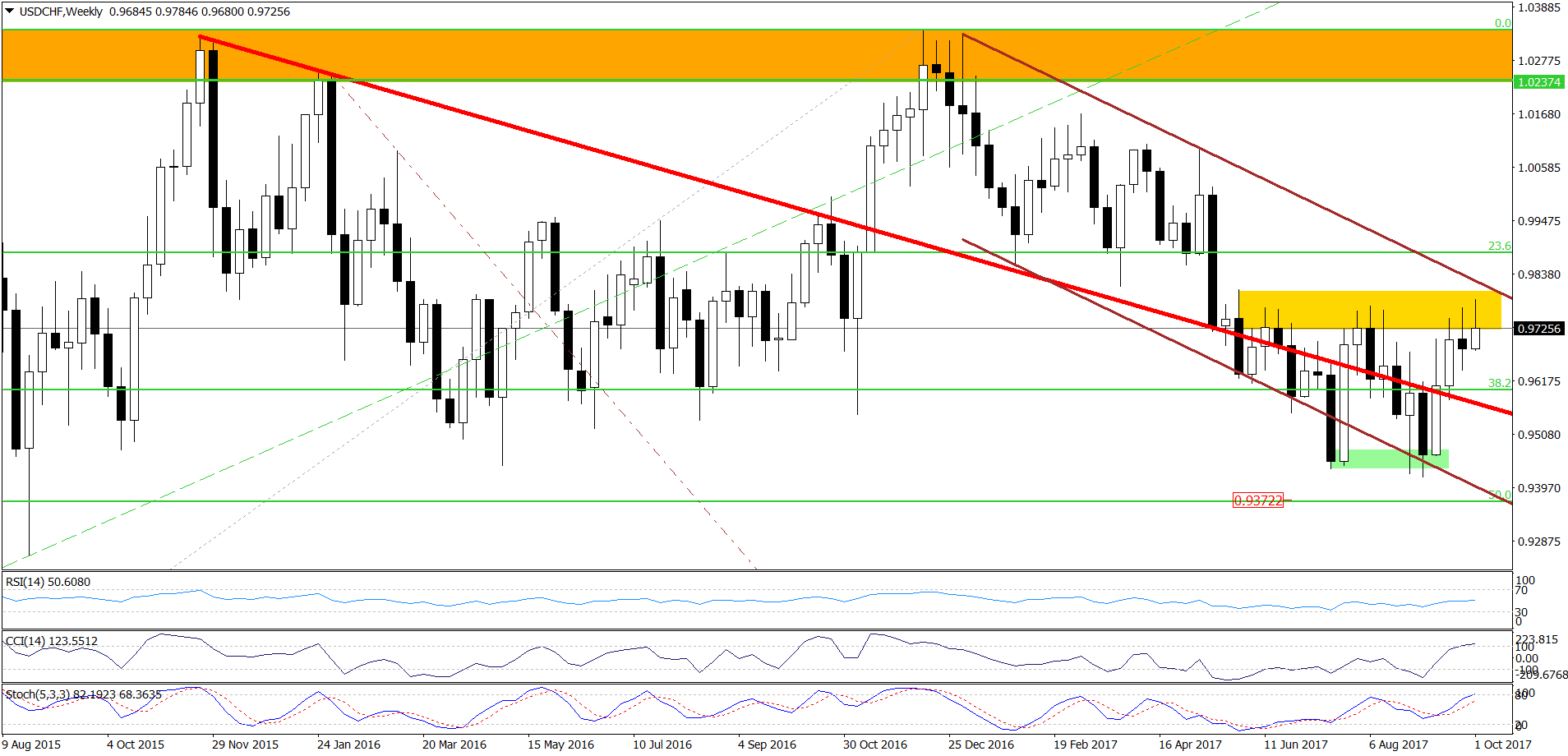Viewport: 1568px width, 756px height.
Task: Select the 223.815 CCI scale value
Action: point(1537,639)
